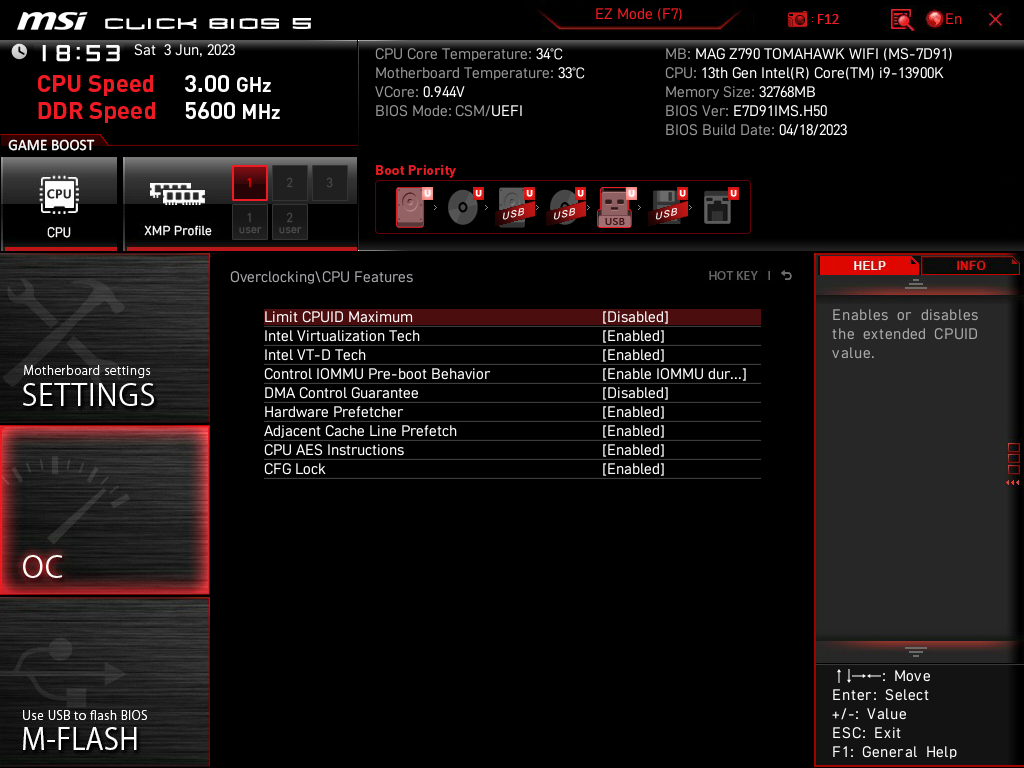The image size is (1024, 768).
Task: Close the BIOS with the X icon
Action: [995, 20]
